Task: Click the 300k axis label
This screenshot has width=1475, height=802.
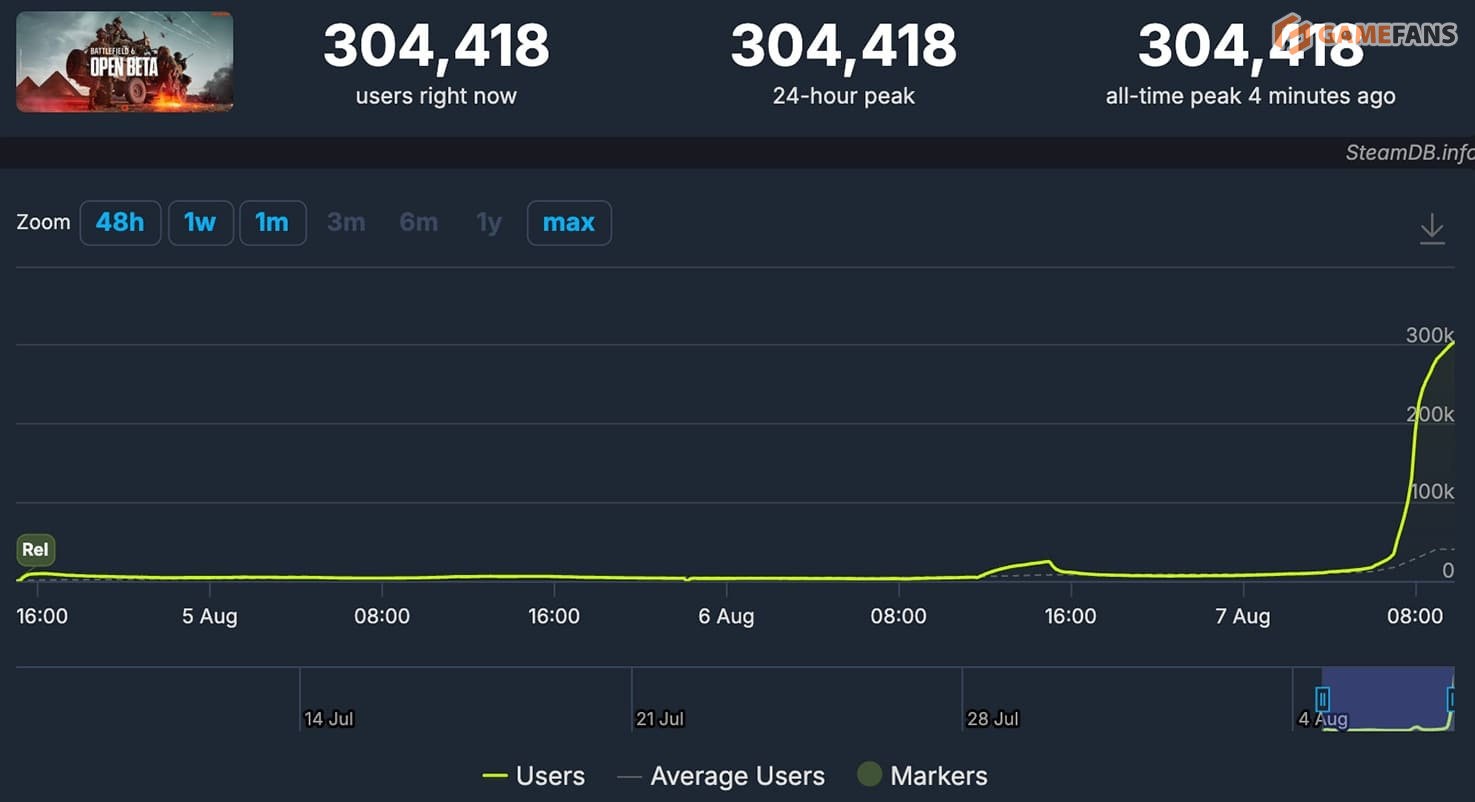Action: point(1430,336)
